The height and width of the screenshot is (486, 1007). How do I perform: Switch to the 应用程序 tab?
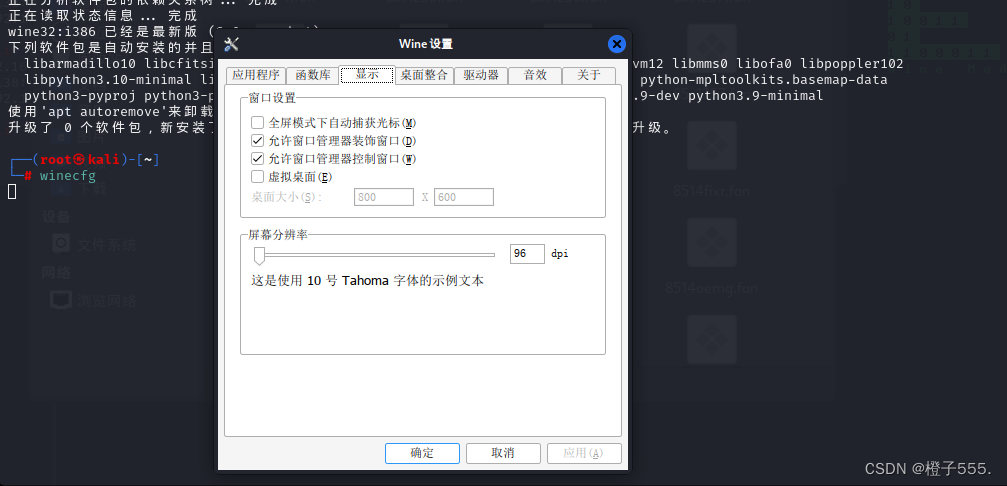pos(256,75)
